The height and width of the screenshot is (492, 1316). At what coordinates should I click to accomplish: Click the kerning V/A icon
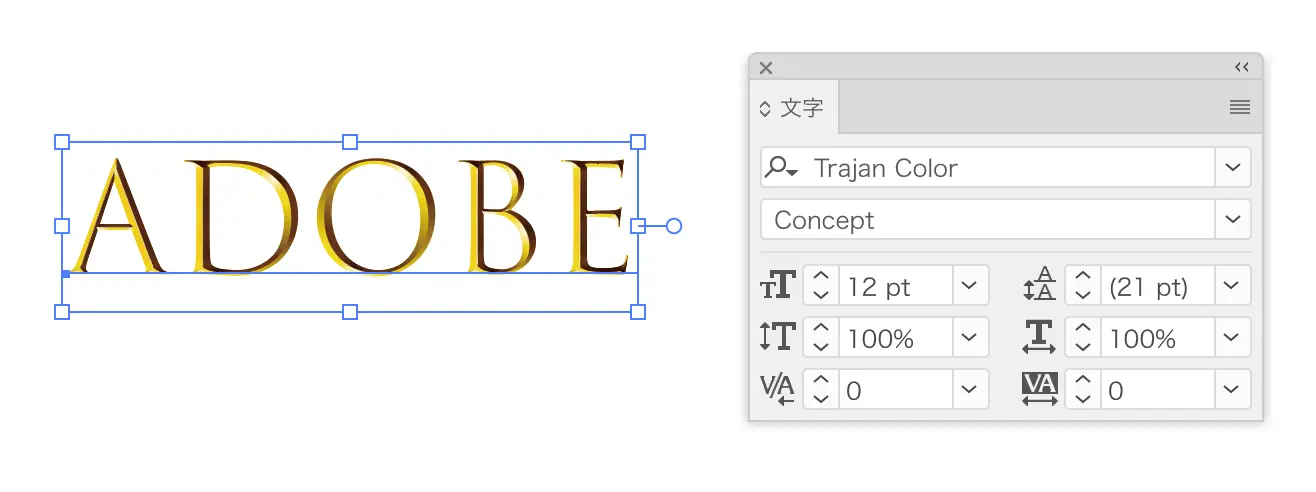[777, 389]
